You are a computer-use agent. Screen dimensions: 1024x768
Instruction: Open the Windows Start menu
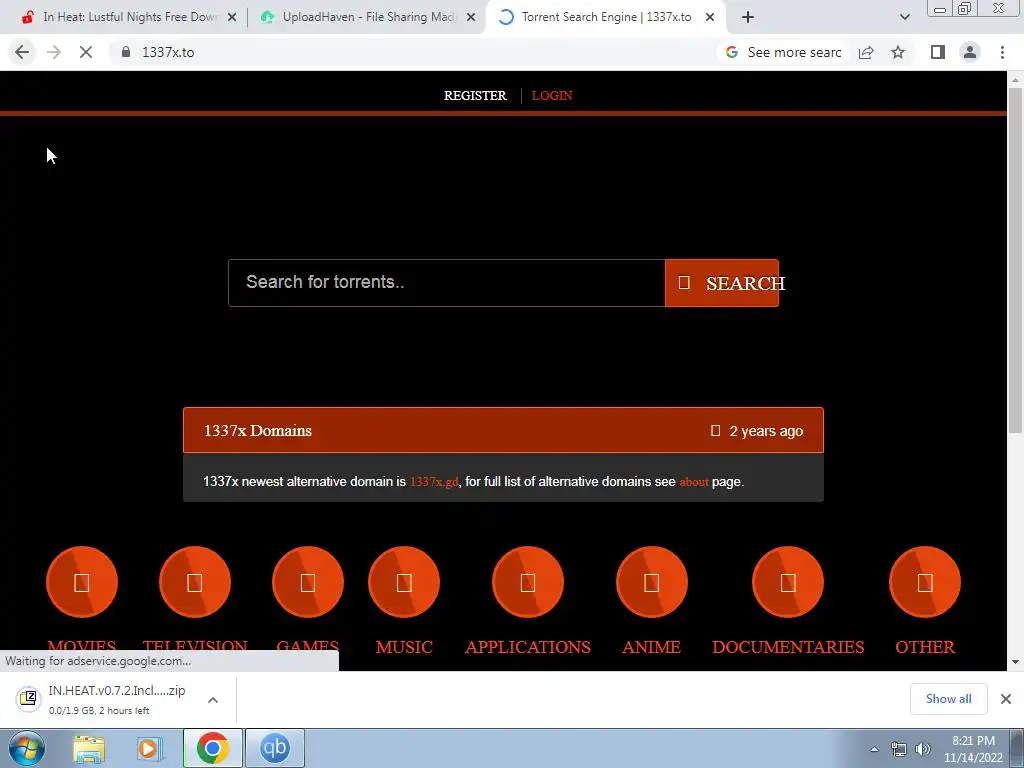coord(27,748)
